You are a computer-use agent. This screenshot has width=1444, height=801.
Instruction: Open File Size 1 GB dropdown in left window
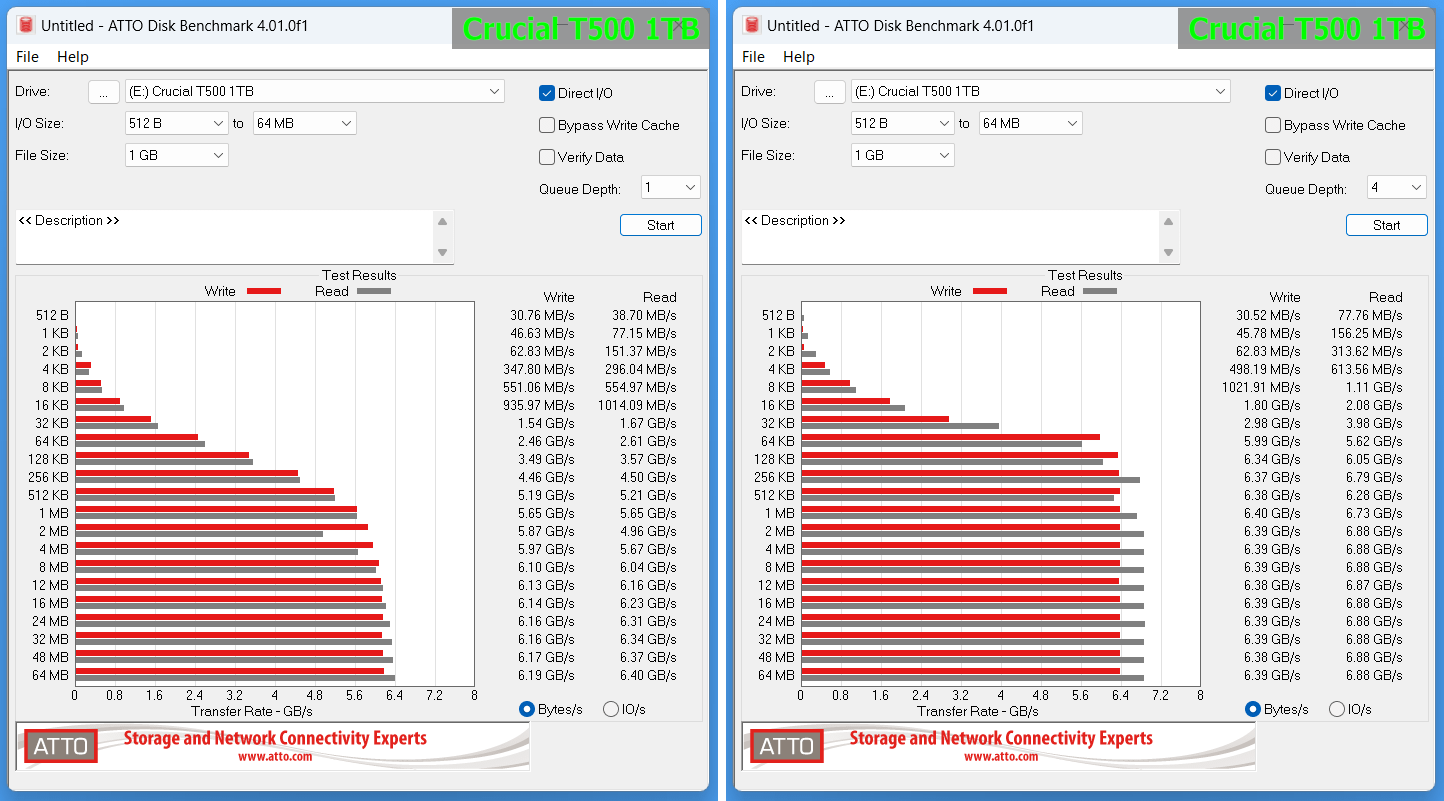point(177,155)
